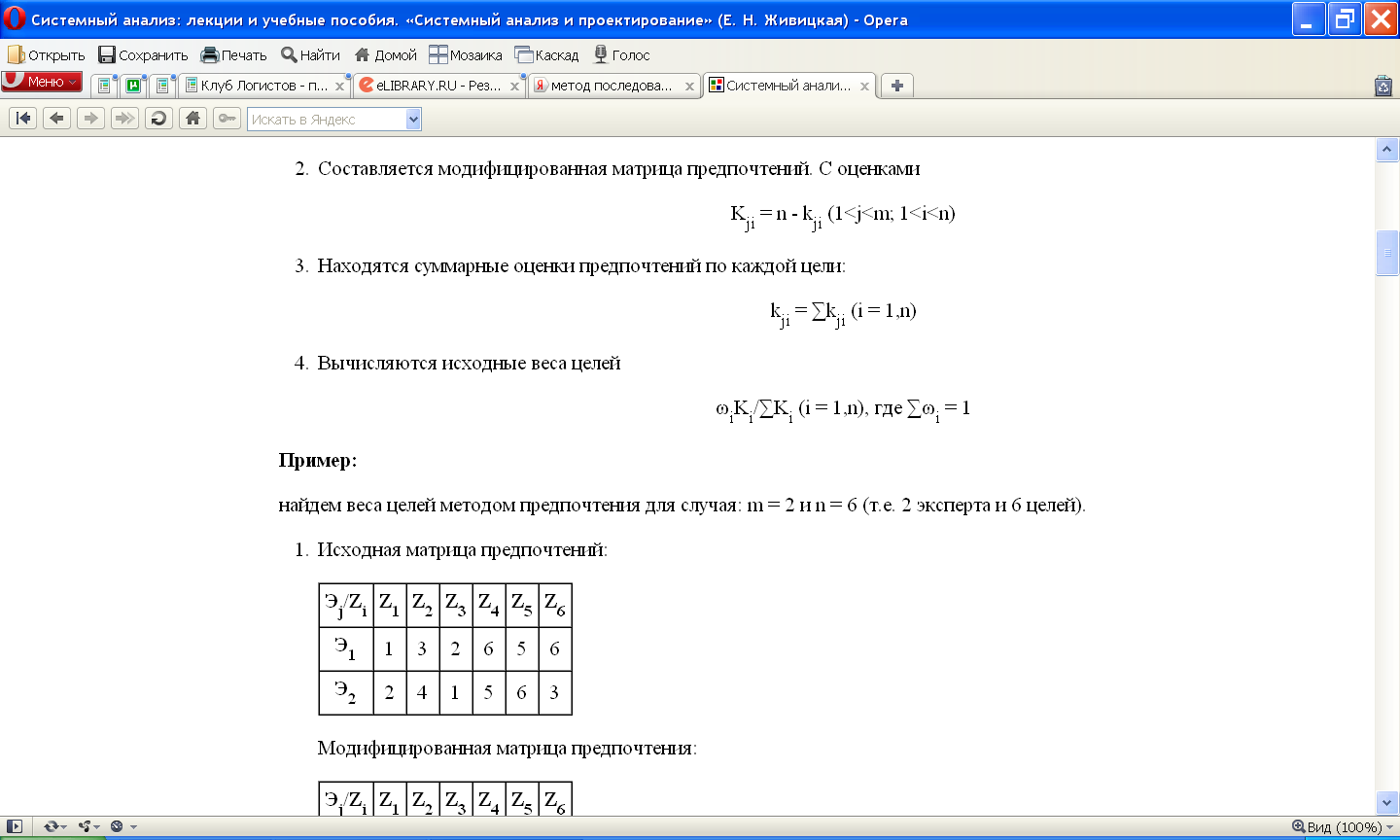Click the formula Kji = n - kji text
1400x840 pixels.
click(843, 215)
